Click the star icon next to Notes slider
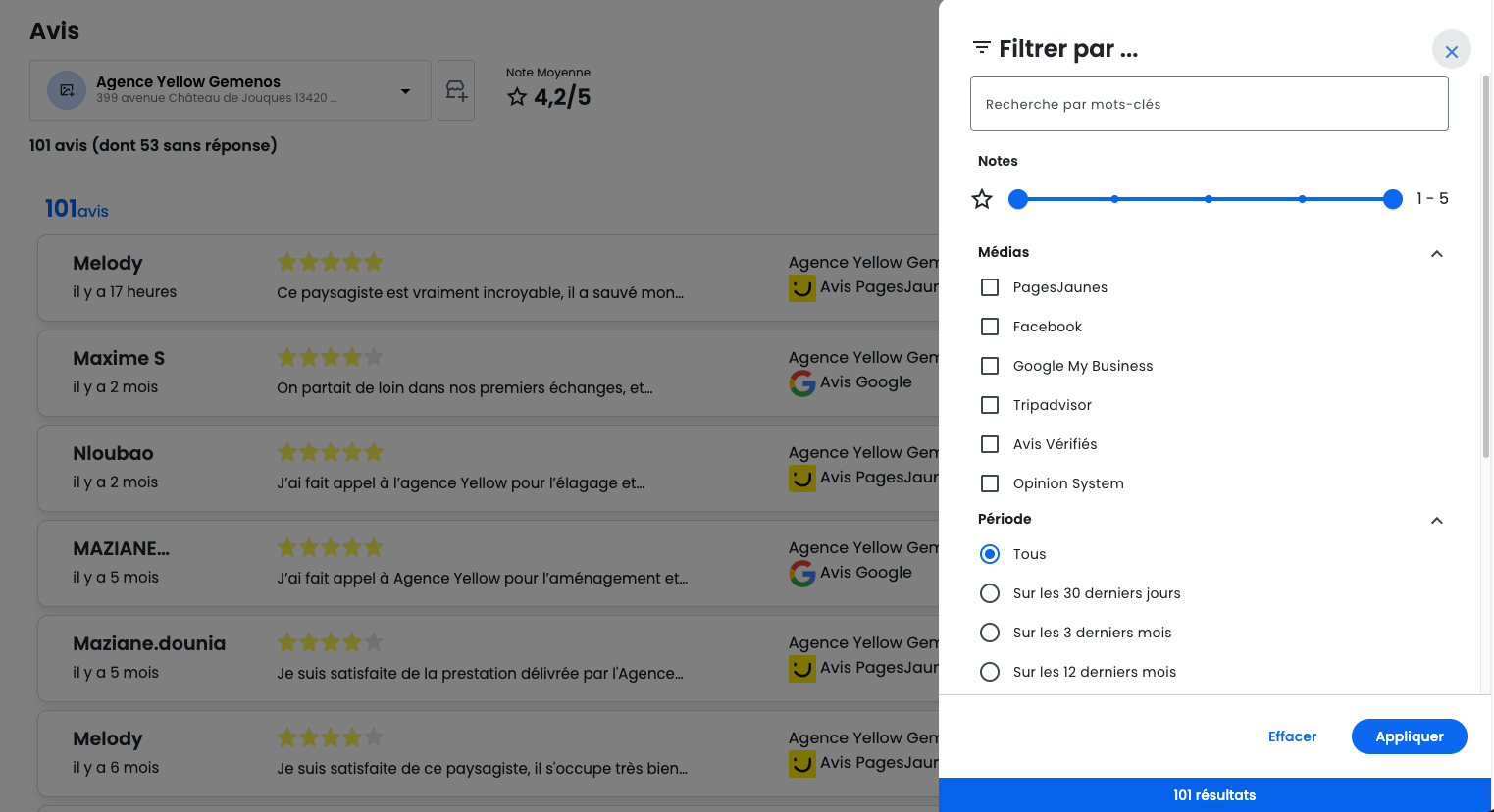The width and height of the screenshot is (1494, 812). (982, 199)
